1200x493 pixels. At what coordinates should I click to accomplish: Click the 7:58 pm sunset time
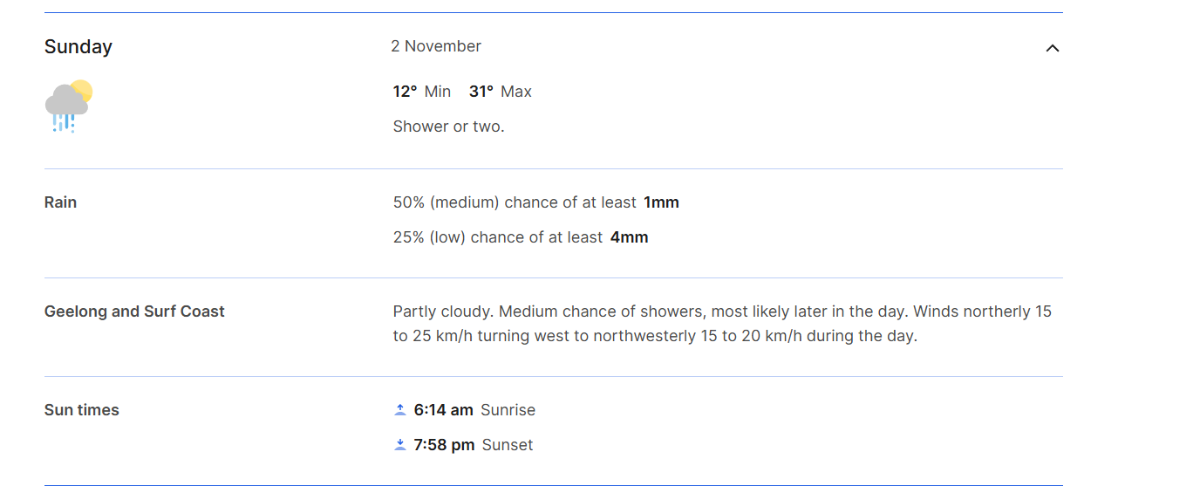click(x=444, y=445)
